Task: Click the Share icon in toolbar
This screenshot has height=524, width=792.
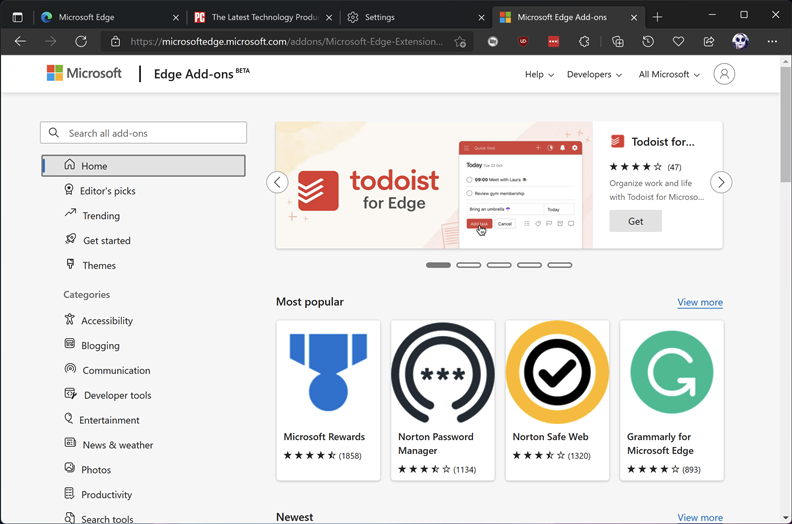Action: [x=709, y=41]
